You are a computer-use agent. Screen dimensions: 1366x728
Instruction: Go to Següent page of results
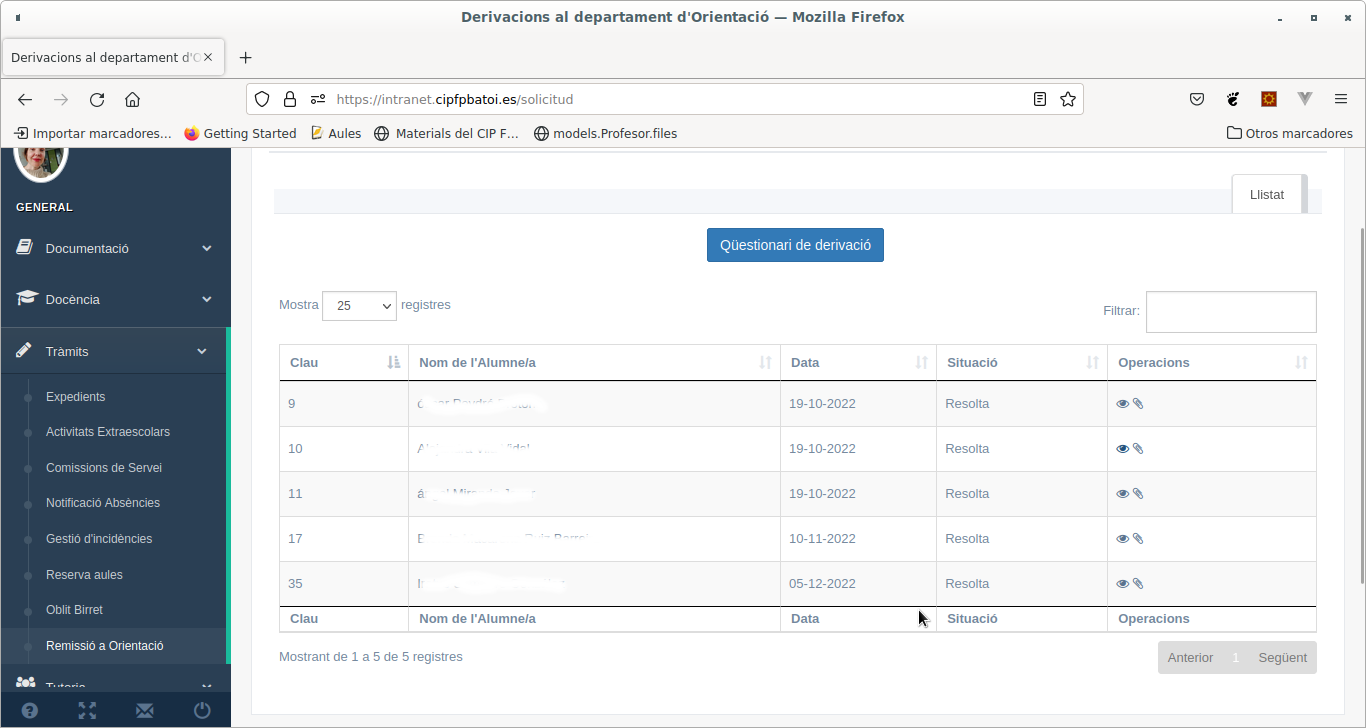[1283, 657]
